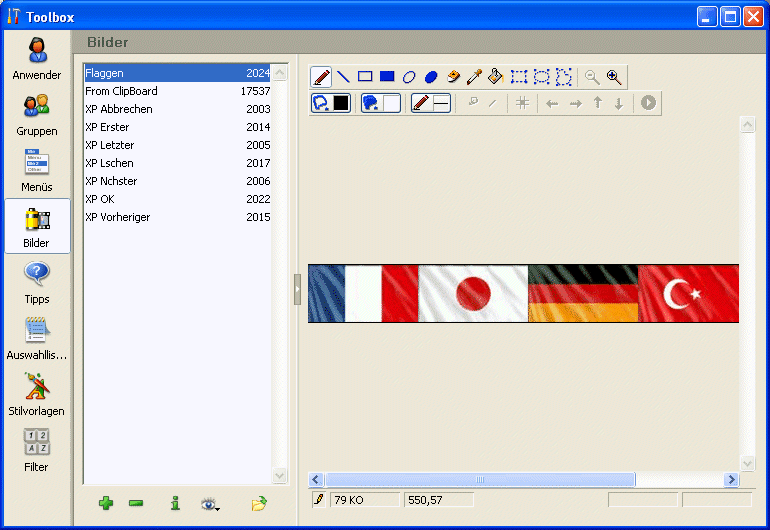Viewport: 770px width, 530px height.
Task: Activate the color picker eyedropper tool
Action: (x=475, y=77)
